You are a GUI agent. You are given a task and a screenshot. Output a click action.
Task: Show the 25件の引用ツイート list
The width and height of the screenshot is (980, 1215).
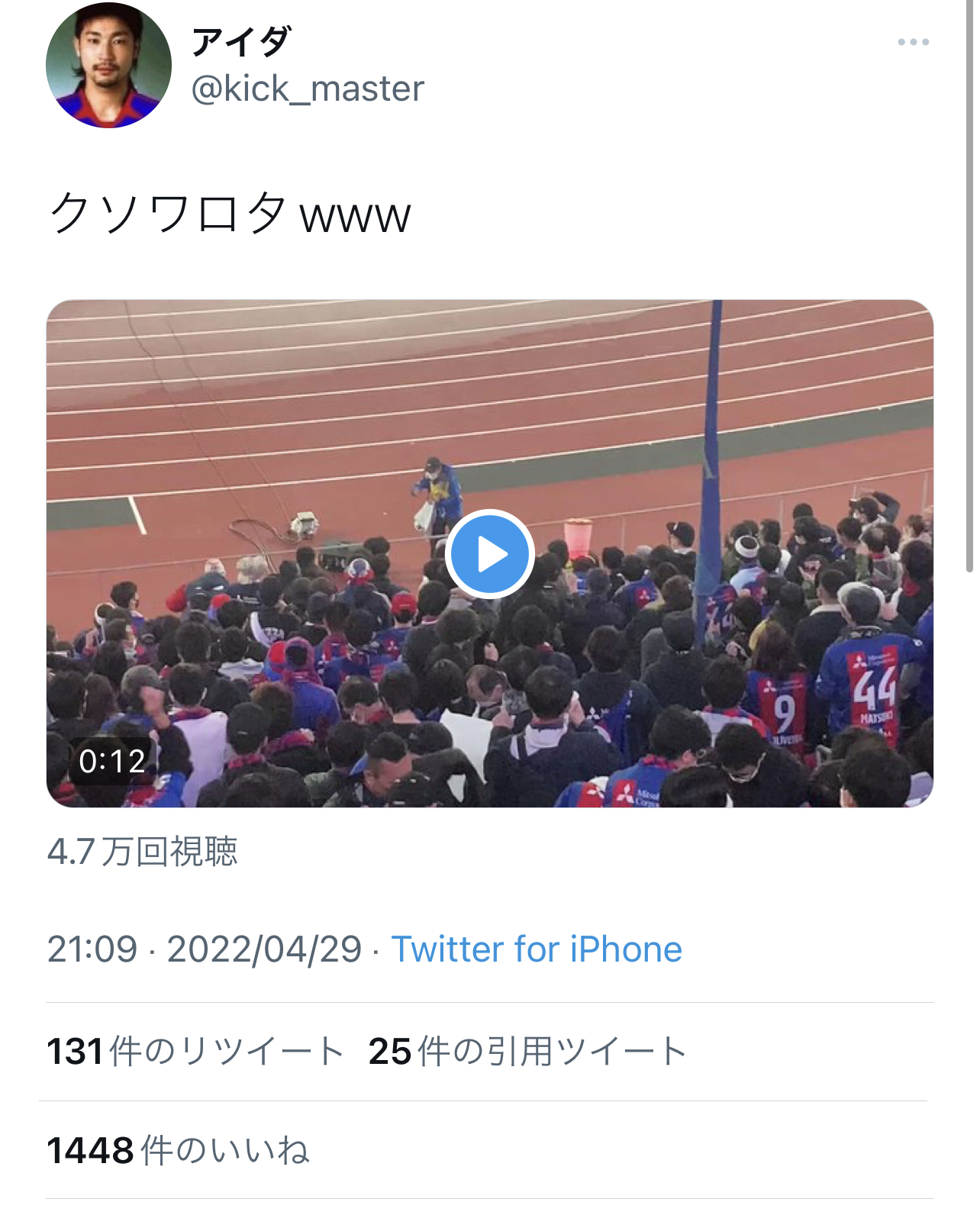(527, 1051)
